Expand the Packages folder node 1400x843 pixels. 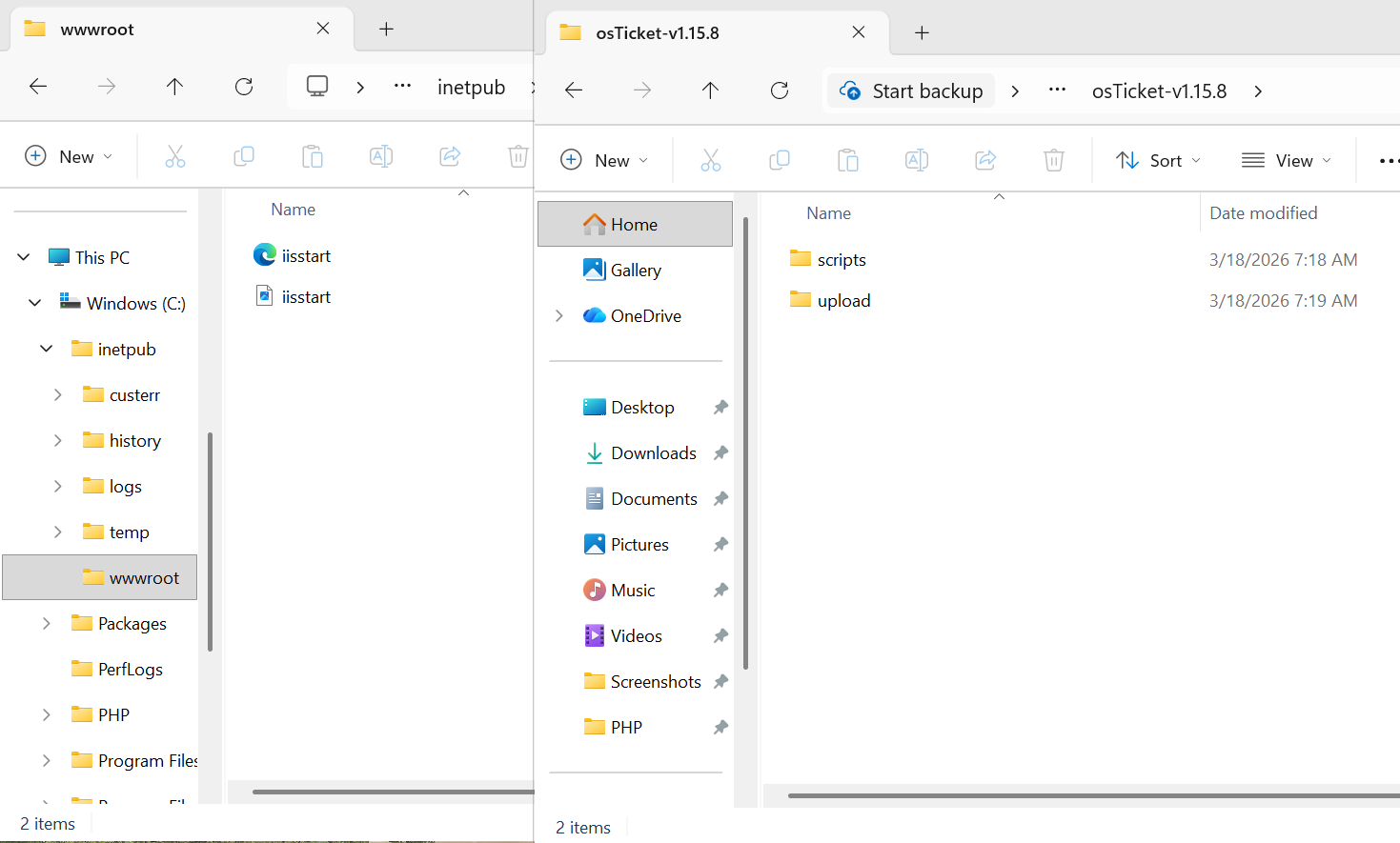pos(47,623)
